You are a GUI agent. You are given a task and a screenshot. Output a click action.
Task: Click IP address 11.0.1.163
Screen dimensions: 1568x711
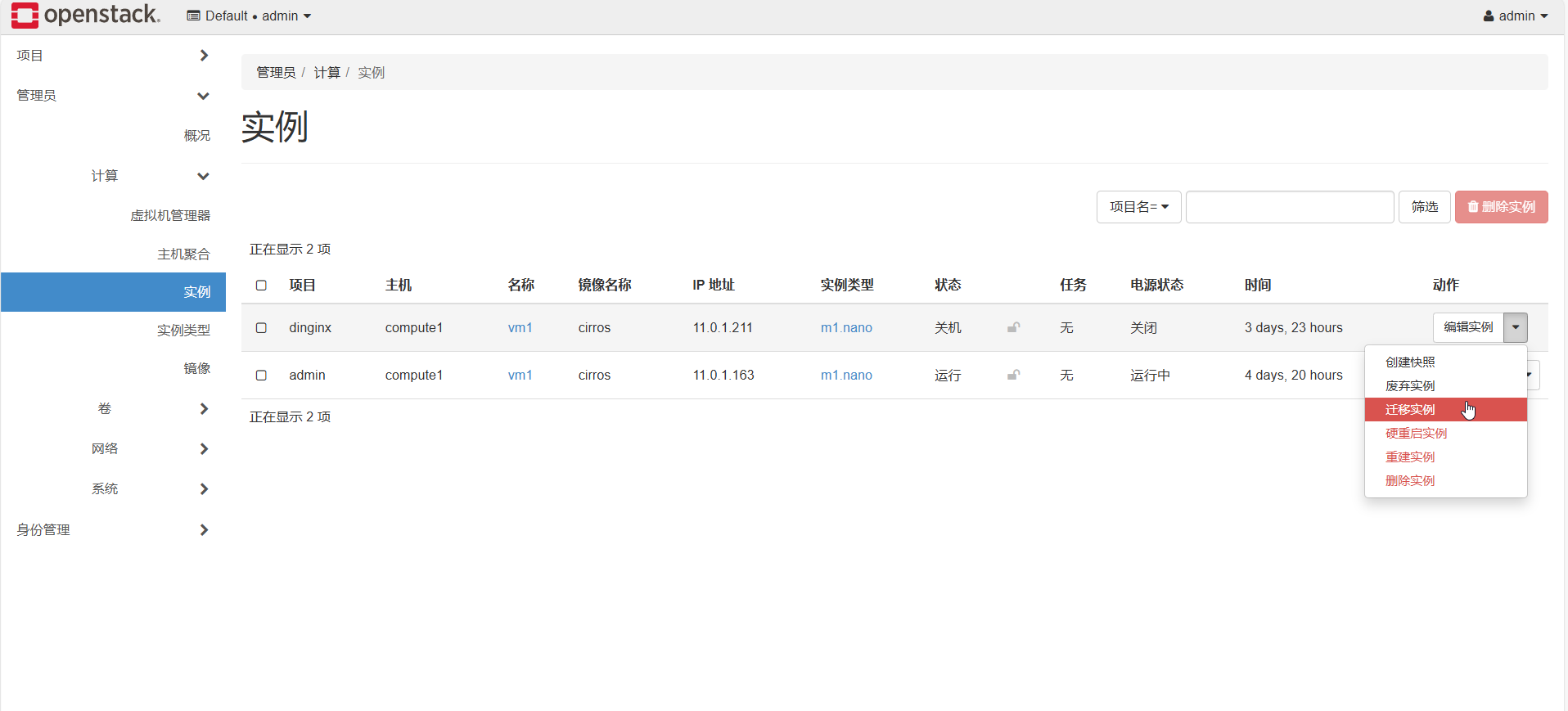coord(723,375)
